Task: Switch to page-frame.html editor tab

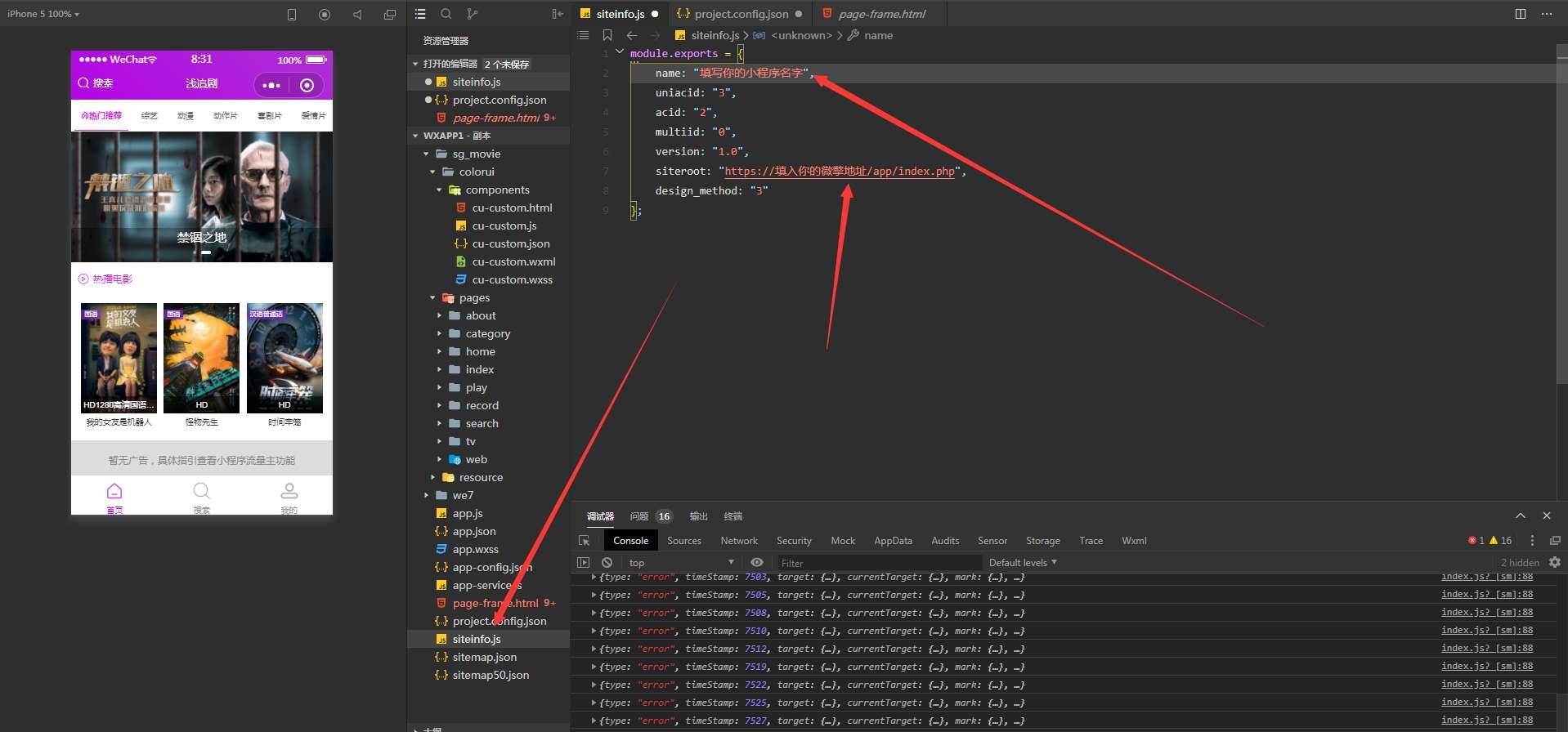Action: click(x=880, y=14)
